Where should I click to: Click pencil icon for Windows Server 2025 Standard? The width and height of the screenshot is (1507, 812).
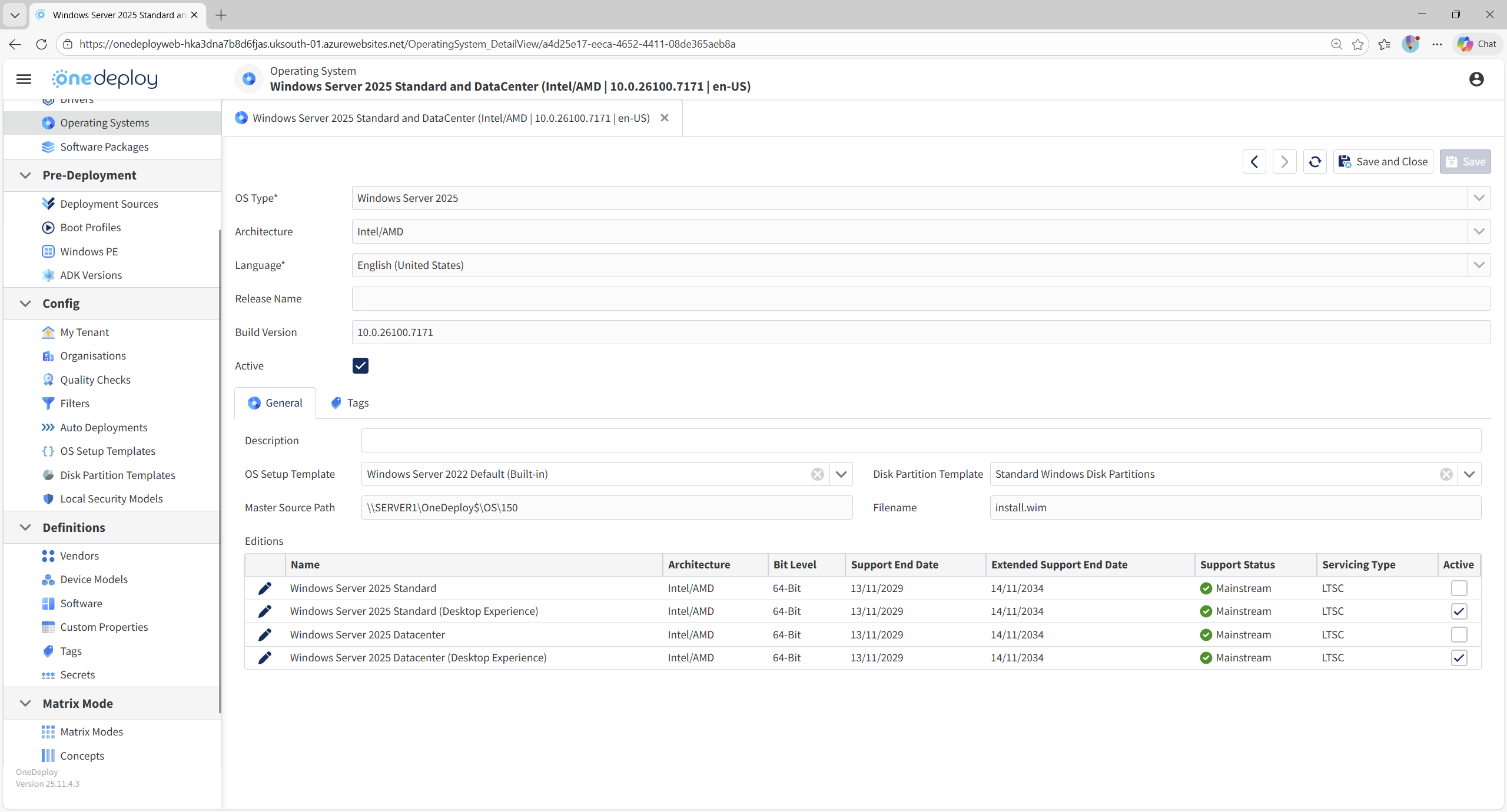coord(265,588)
